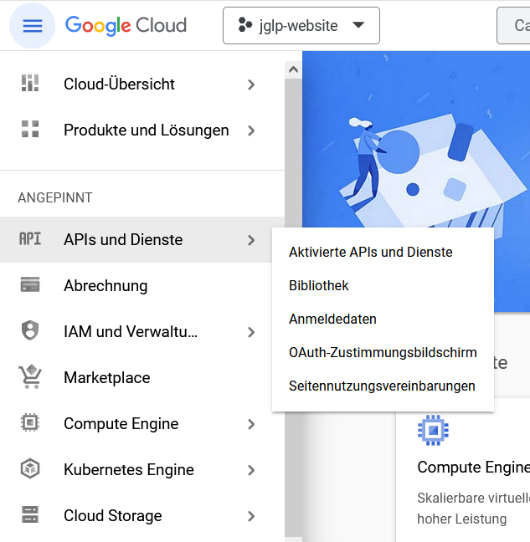Click the ANGEPINNT section label

(x=55, y=198)
